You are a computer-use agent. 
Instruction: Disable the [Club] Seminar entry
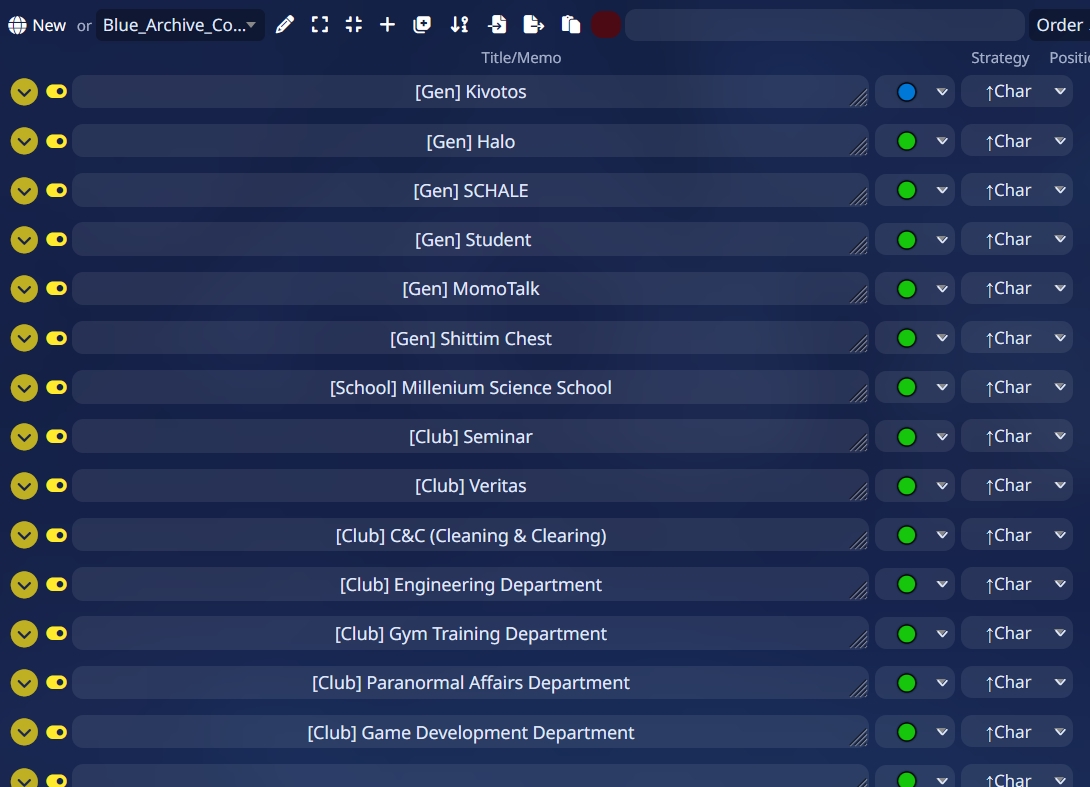pos(56,437)
